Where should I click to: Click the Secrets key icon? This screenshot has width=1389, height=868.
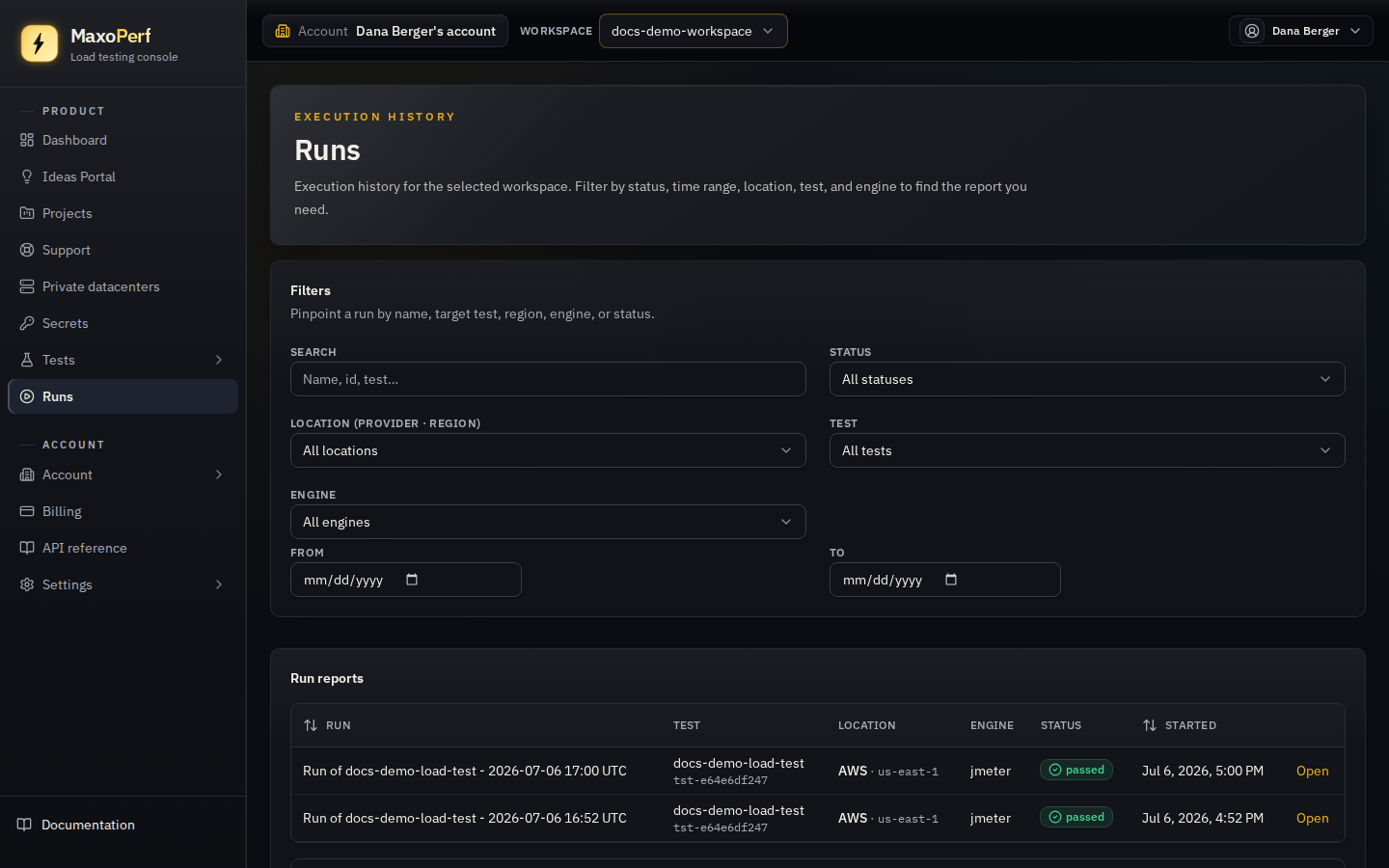point(27,323)
